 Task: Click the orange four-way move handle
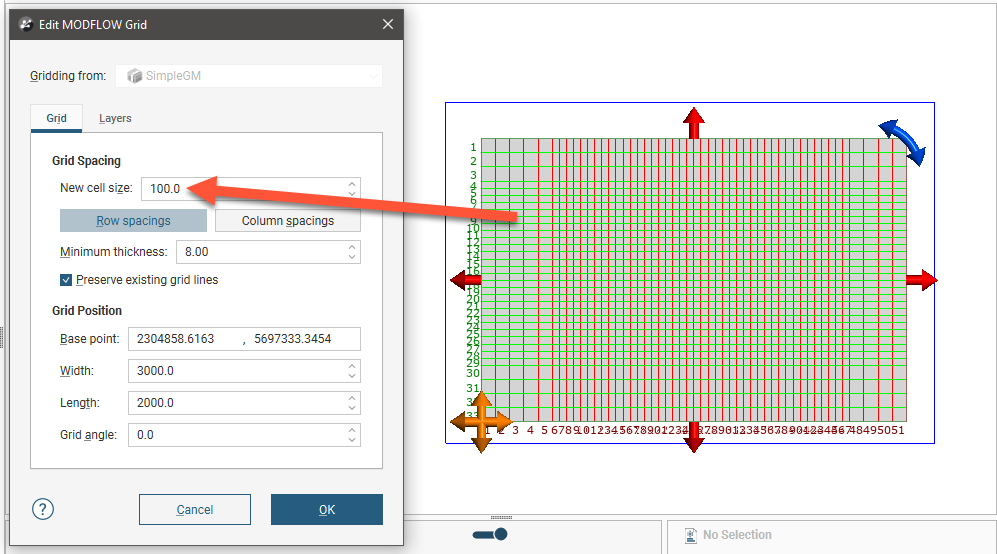click(481, 422)
